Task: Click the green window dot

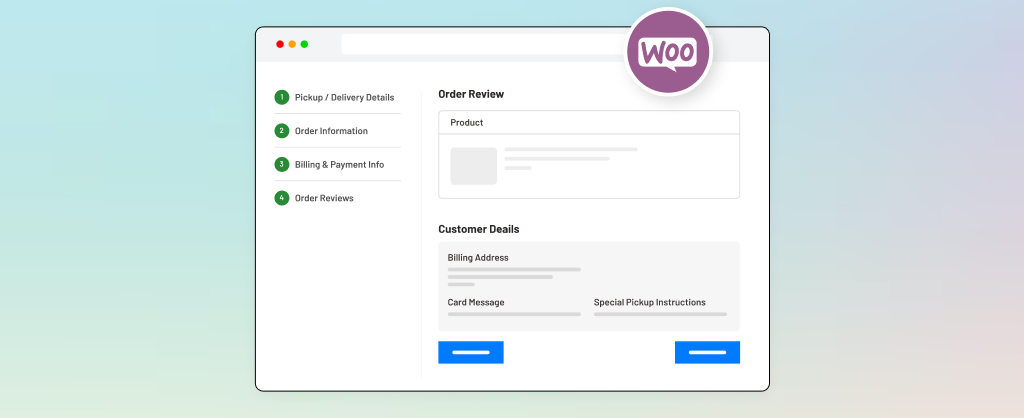Action: click(x=304, y=44)
